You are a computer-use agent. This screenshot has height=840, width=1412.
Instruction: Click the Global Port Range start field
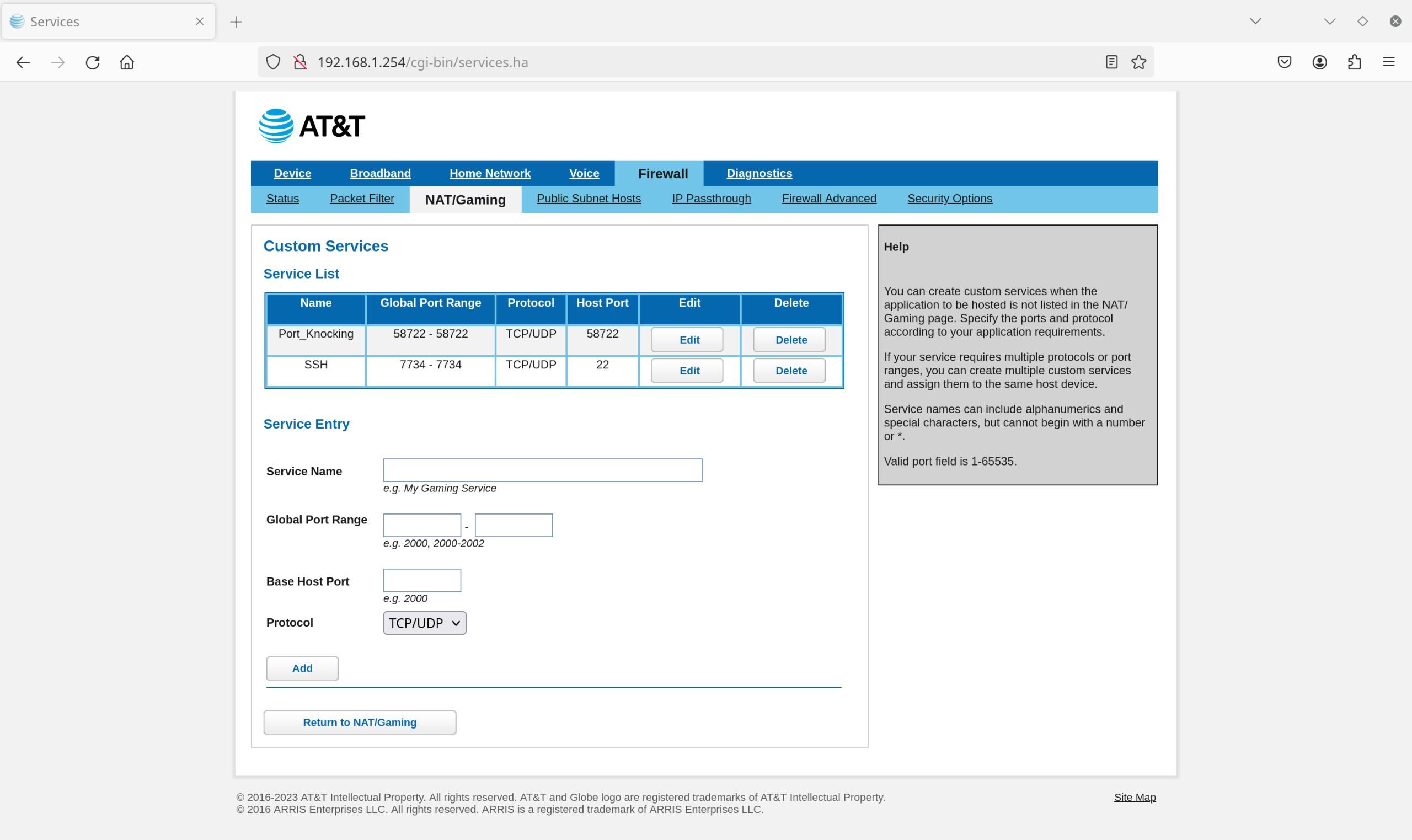pyautogui.click(x=422, y=525)
